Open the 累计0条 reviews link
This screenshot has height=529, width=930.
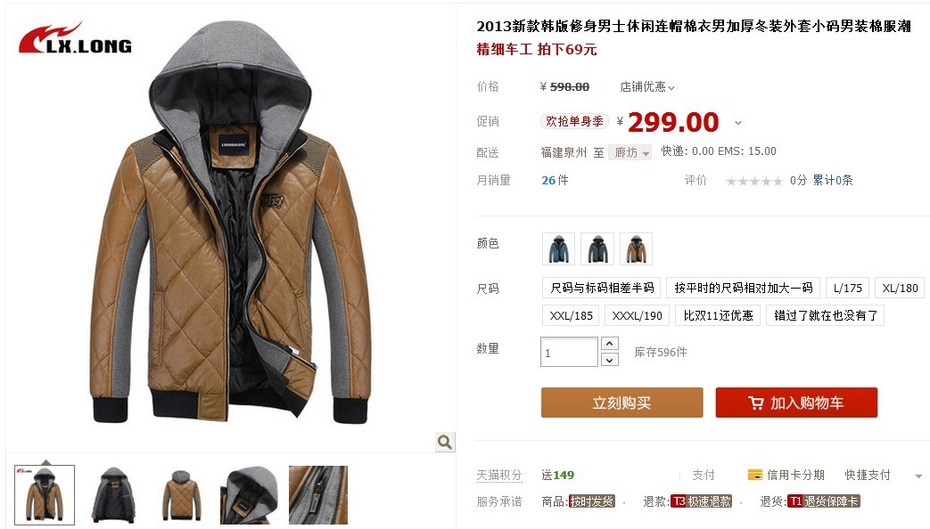point(832,180)
